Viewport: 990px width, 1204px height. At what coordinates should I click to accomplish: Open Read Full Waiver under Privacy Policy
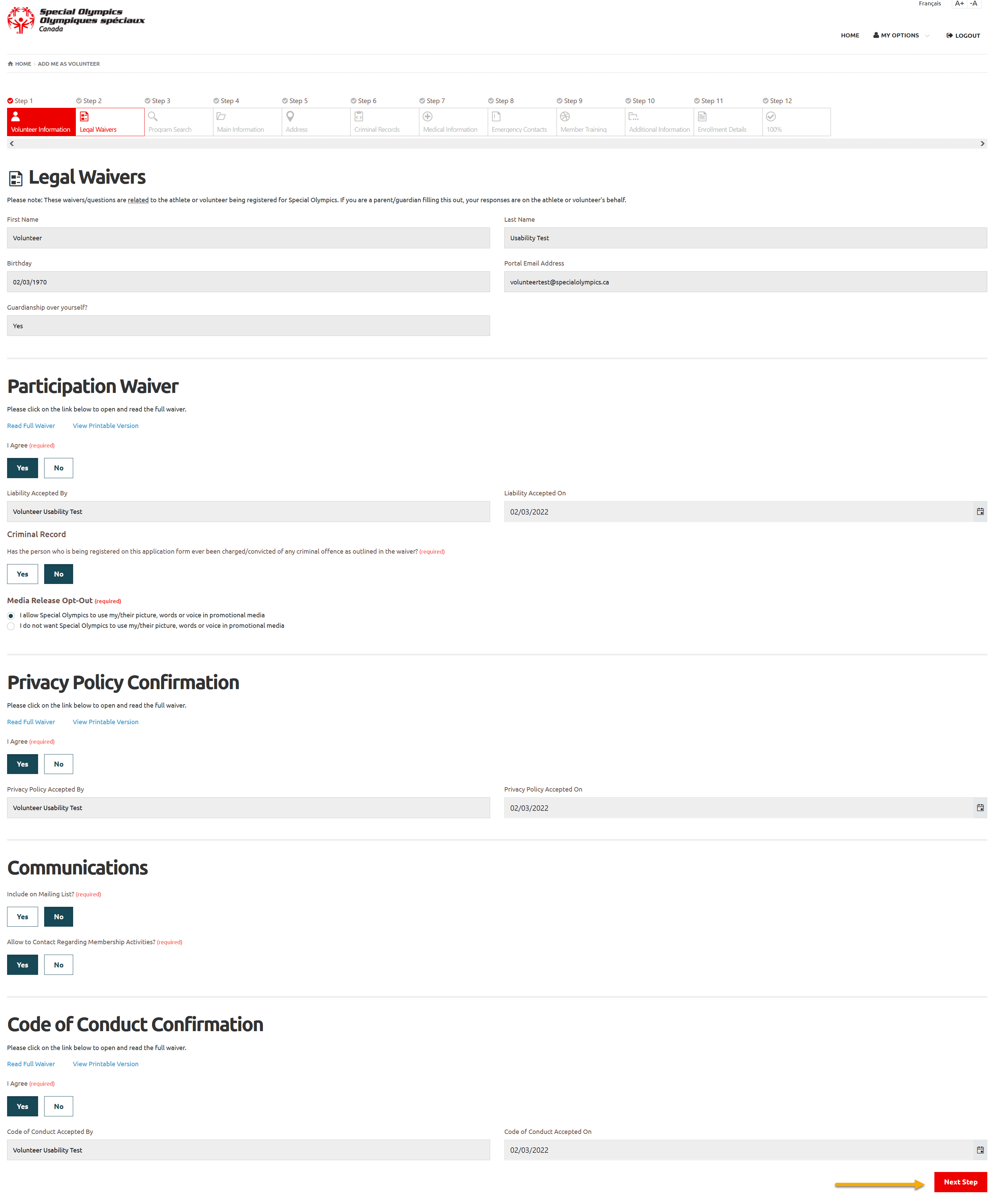coord(31,722)
